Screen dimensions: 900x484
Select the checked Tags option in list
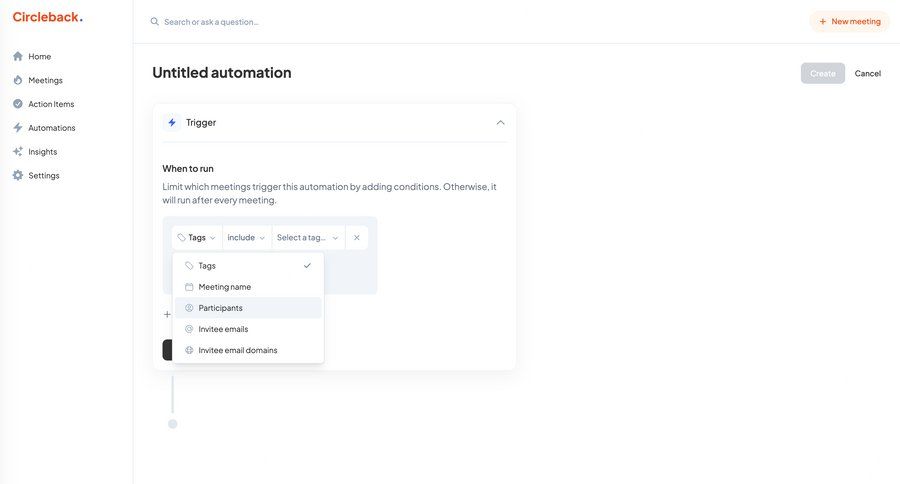tap(248, 266)
